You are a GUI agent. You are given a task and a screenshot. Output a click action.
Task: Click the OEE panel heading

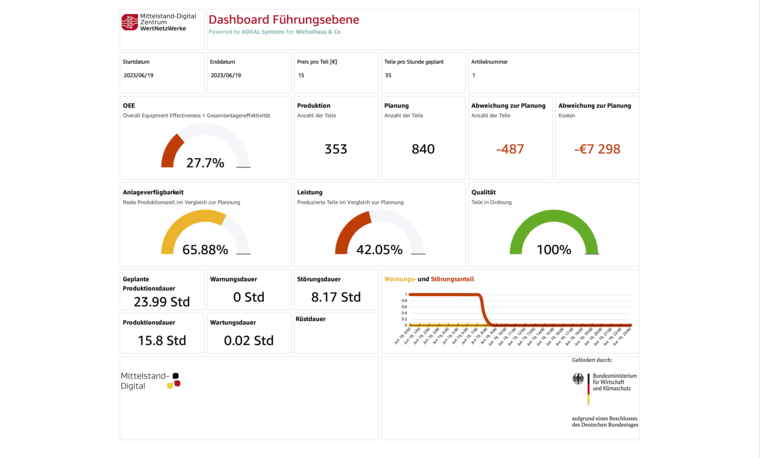(129, 106)
